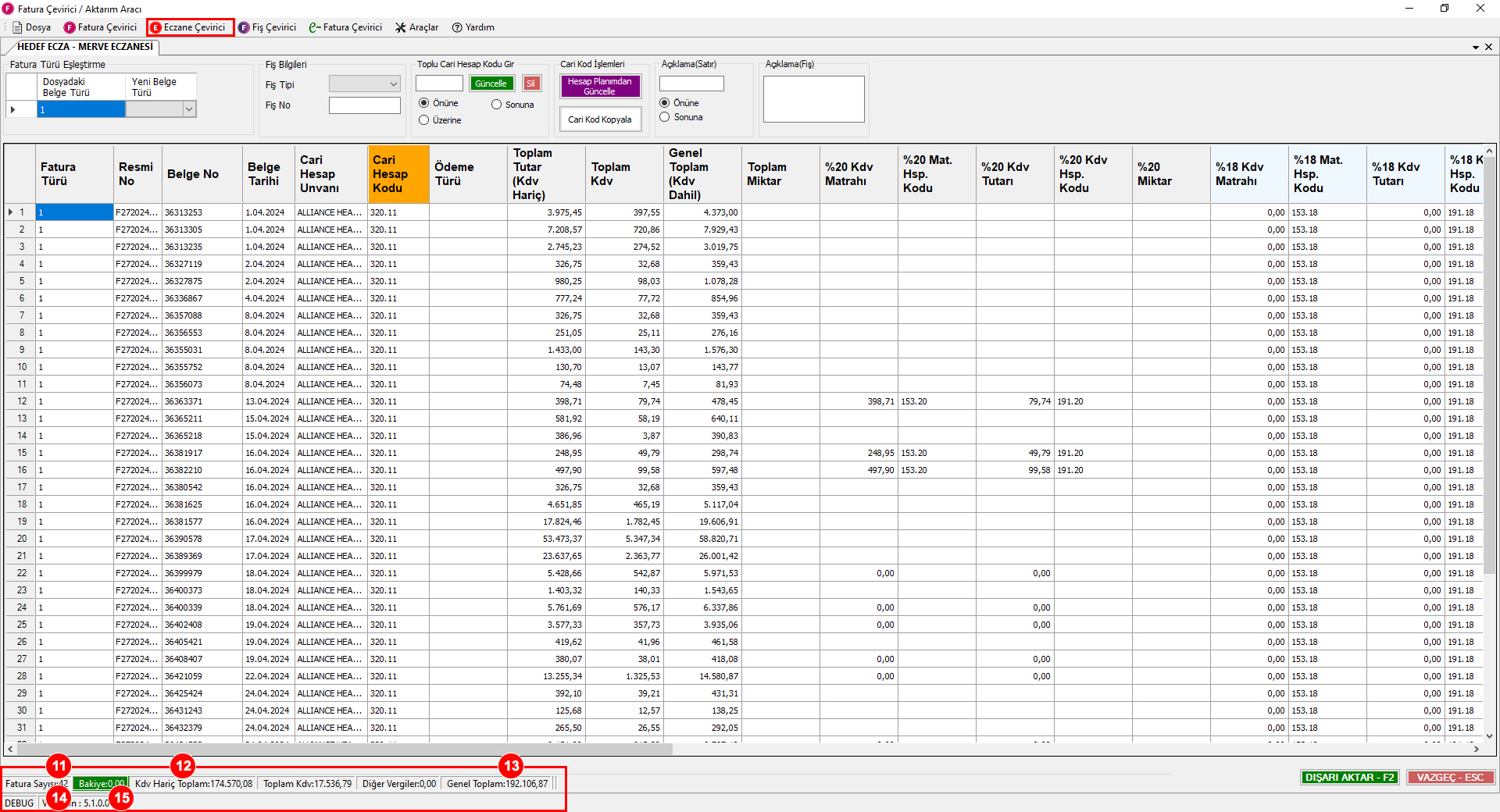1500x812 pixels.
Task: Click the VAZGEÇ - ESC button
Action: [1450, 778]
